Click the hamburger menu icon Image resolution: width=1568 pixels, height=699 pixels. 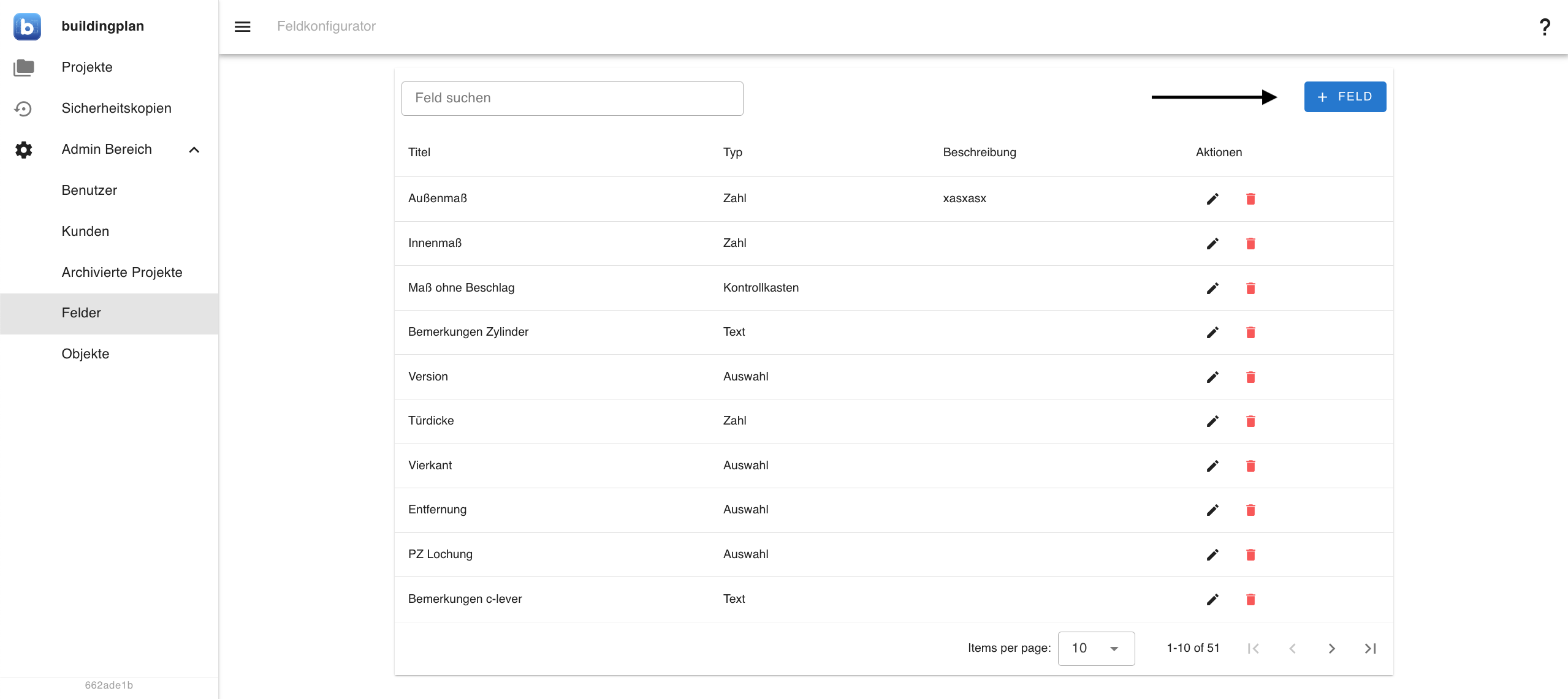[x=242, y=26]
